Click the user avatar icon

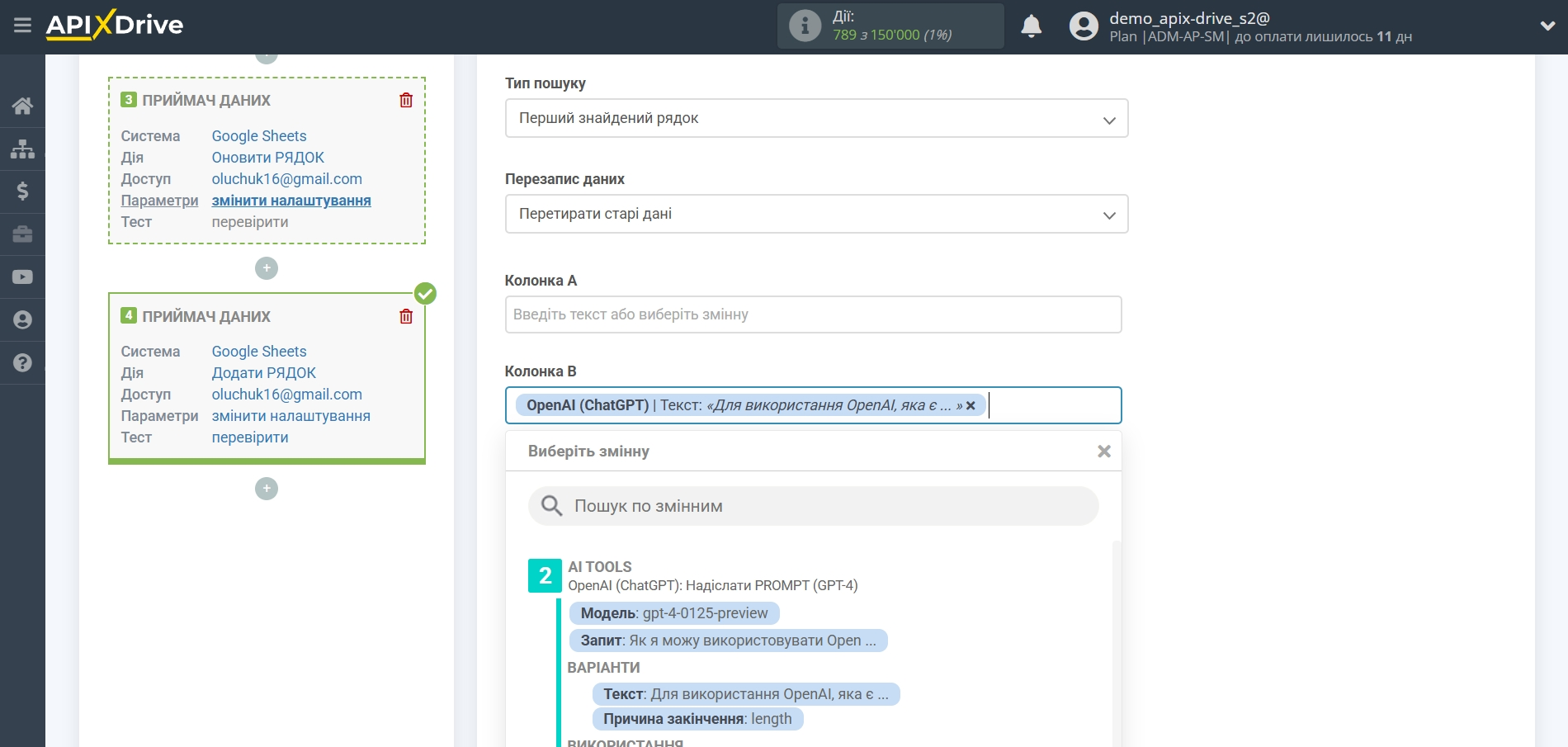(x=1084, y=26)
